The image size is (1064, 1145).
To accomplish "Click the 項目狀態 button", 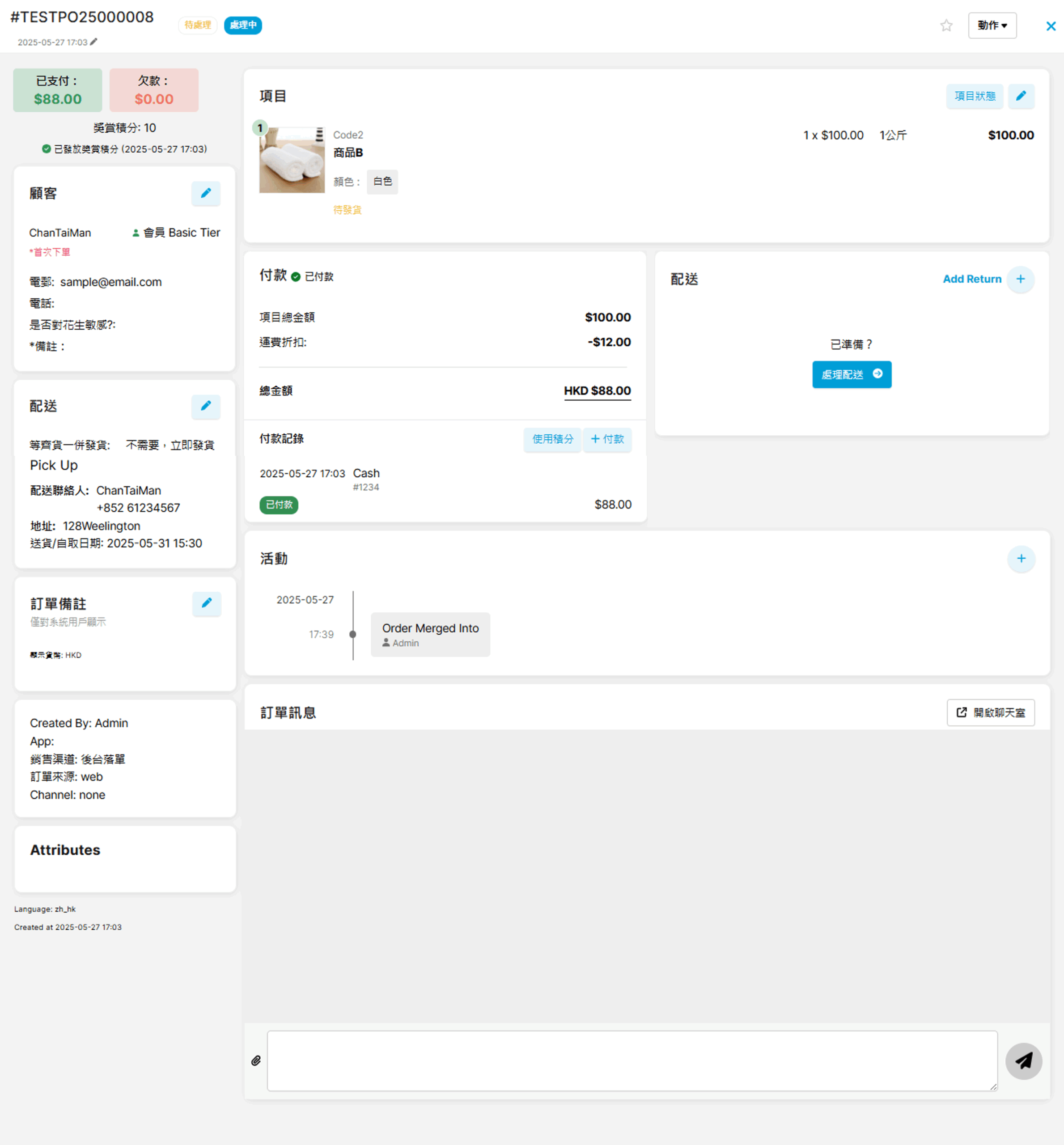I will click(974, 96).
